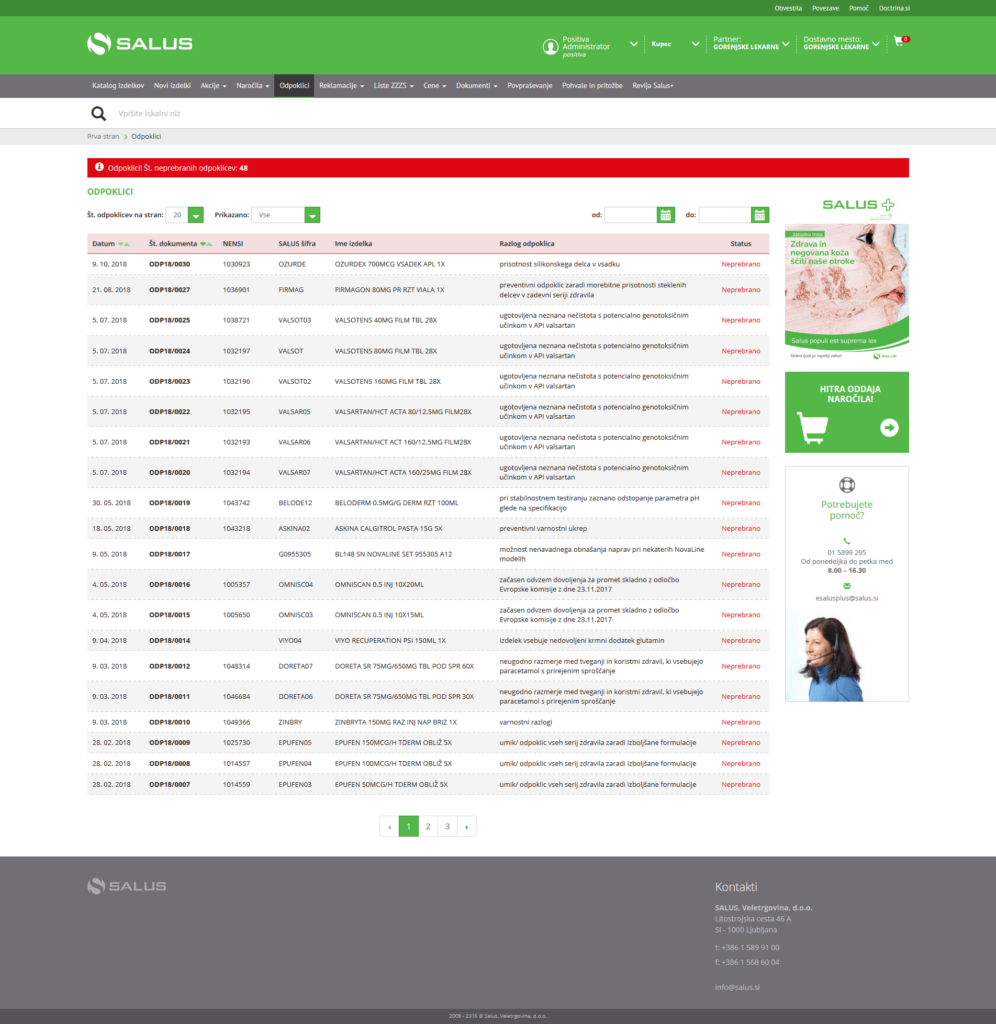
Task: Open the 'do' date calendar picker
Action: (760, 215)
